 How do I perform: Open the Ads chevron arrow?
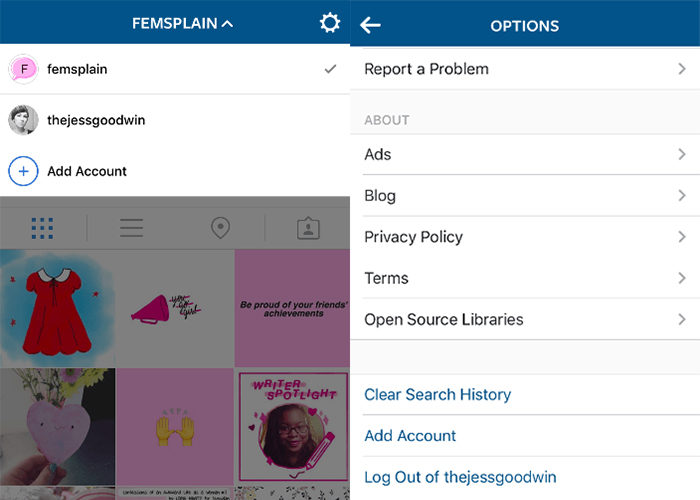coord(682,154)
